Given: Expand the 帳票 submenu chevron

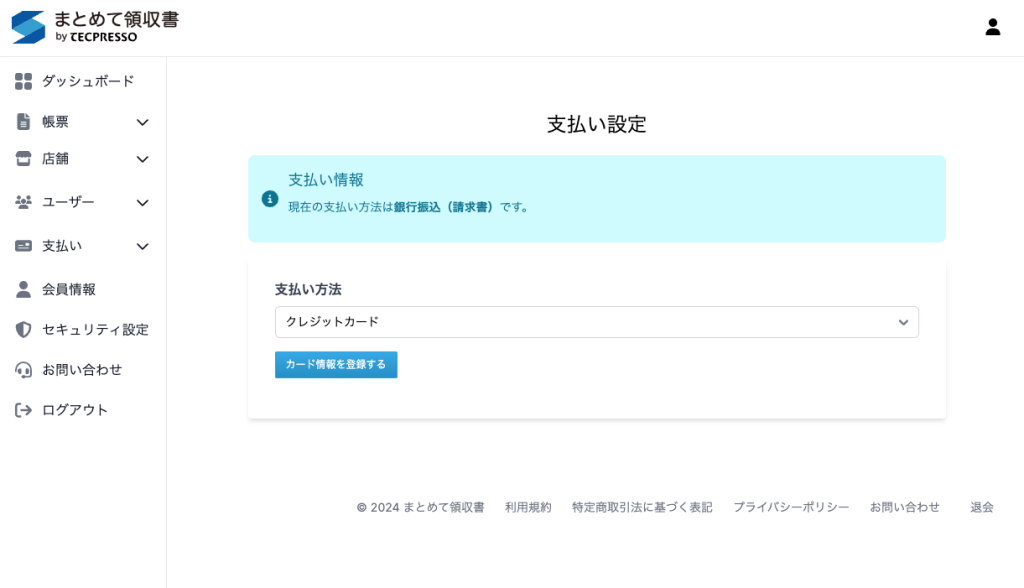Looking at the screenshot, I should tap(142, 122).
